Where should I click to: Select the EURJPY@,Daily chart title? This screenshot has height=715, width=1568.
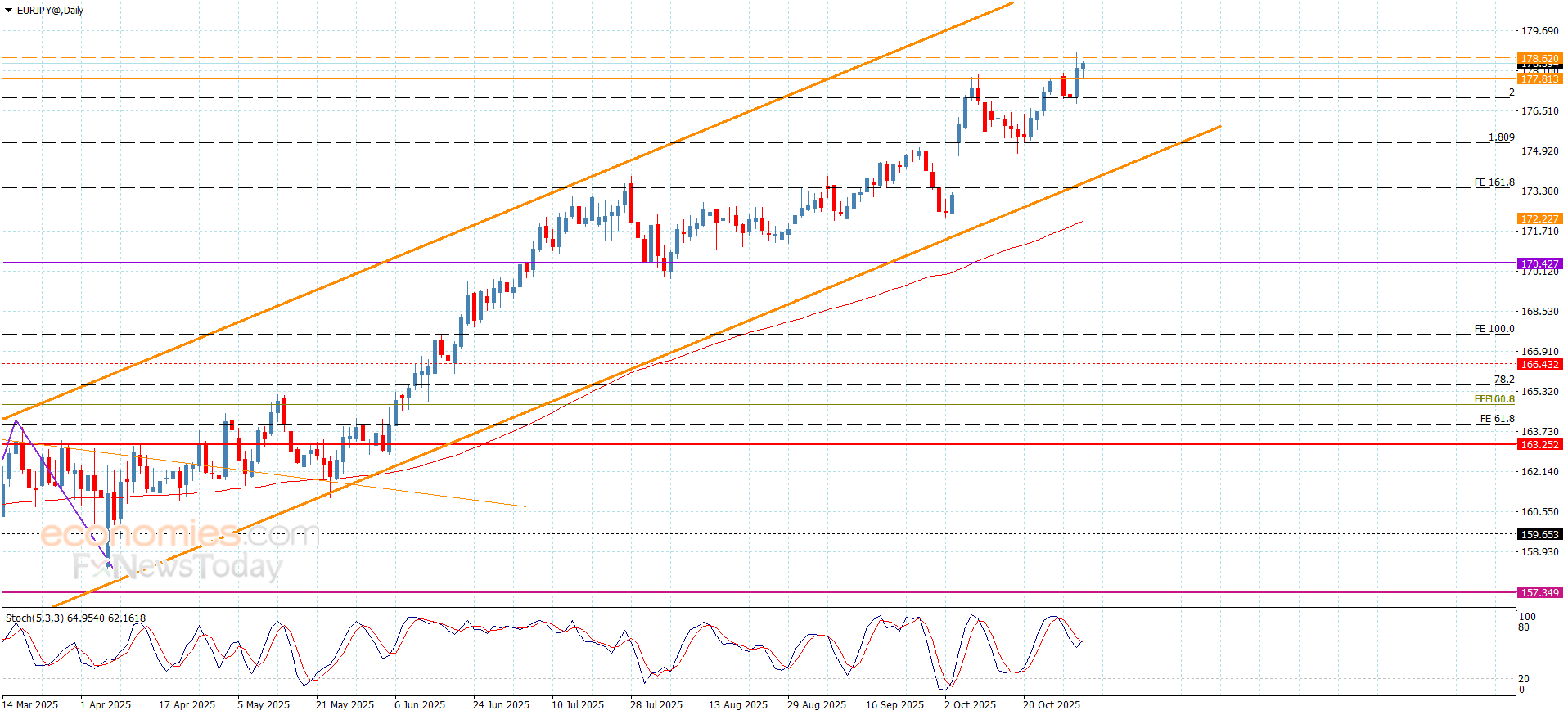coord(51,11)
